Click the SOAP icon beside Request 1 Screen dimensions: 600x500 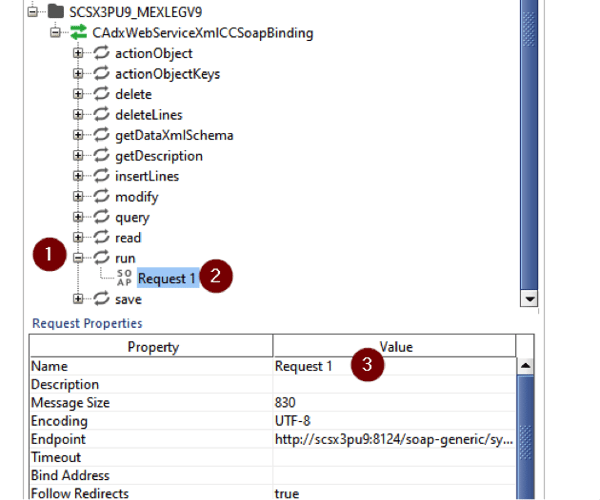(124, 278)
